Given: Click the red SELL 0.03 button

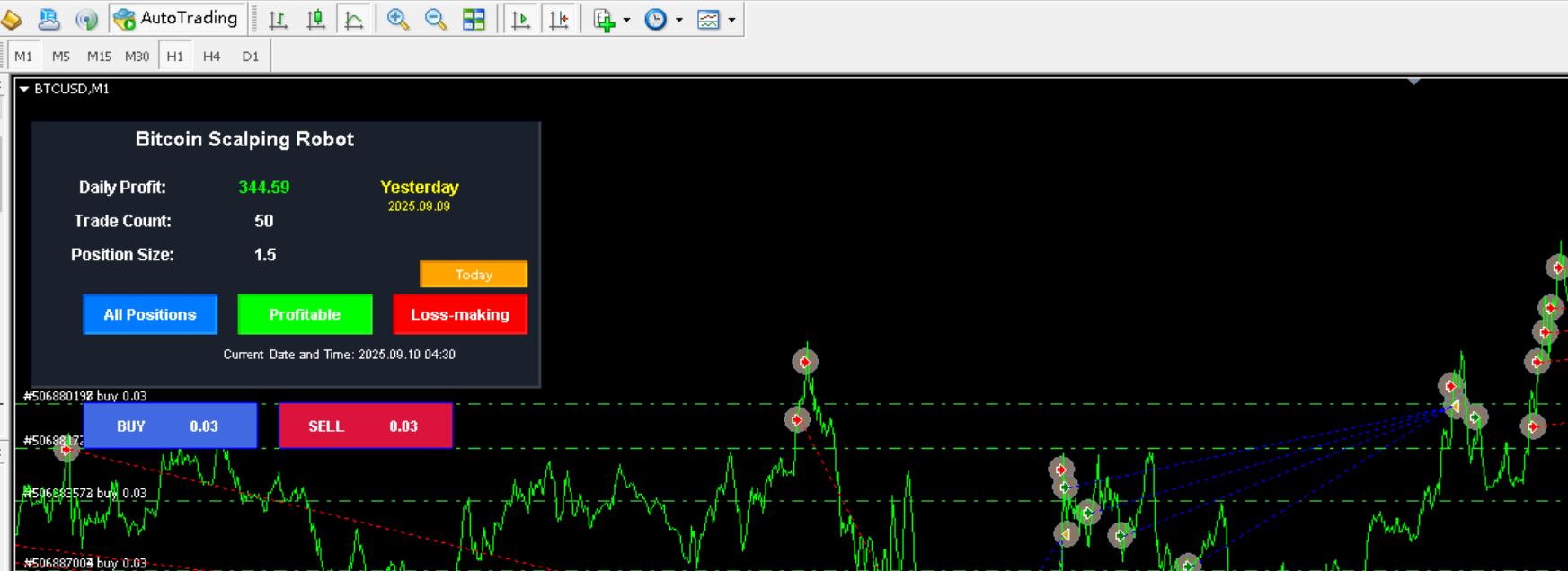Looking at the screenshot, I should click(x=366, y=426).
